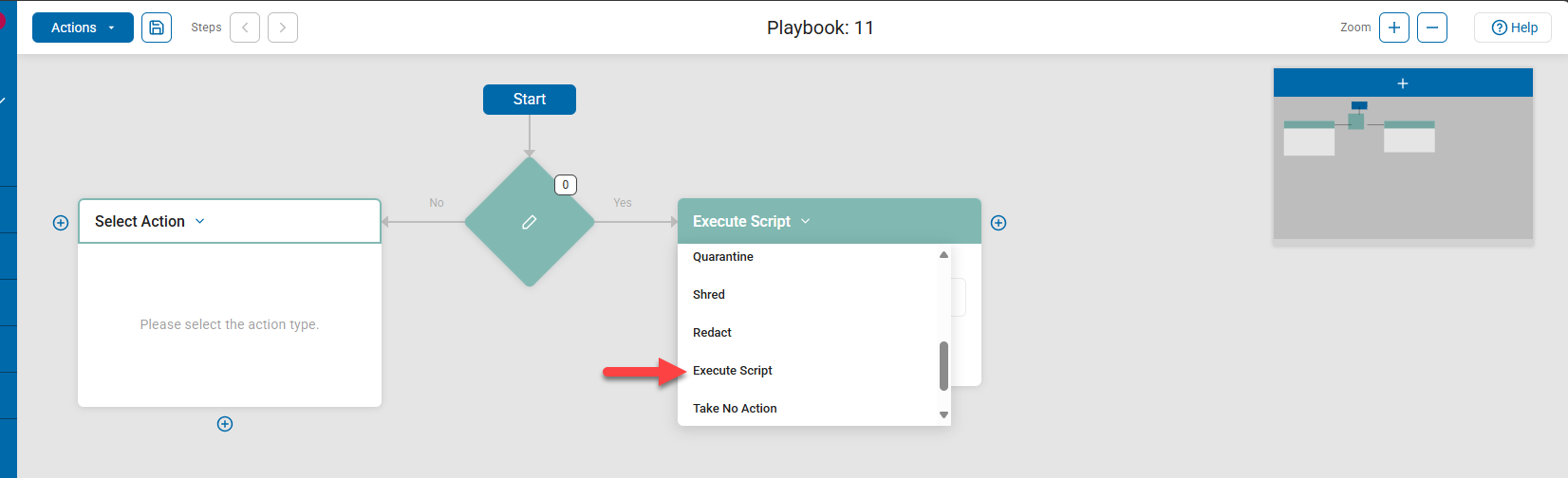The height and width of the screenshot is (478, 1568).
Task: Zoom in with the plus button
Action: click(1394, 28)
